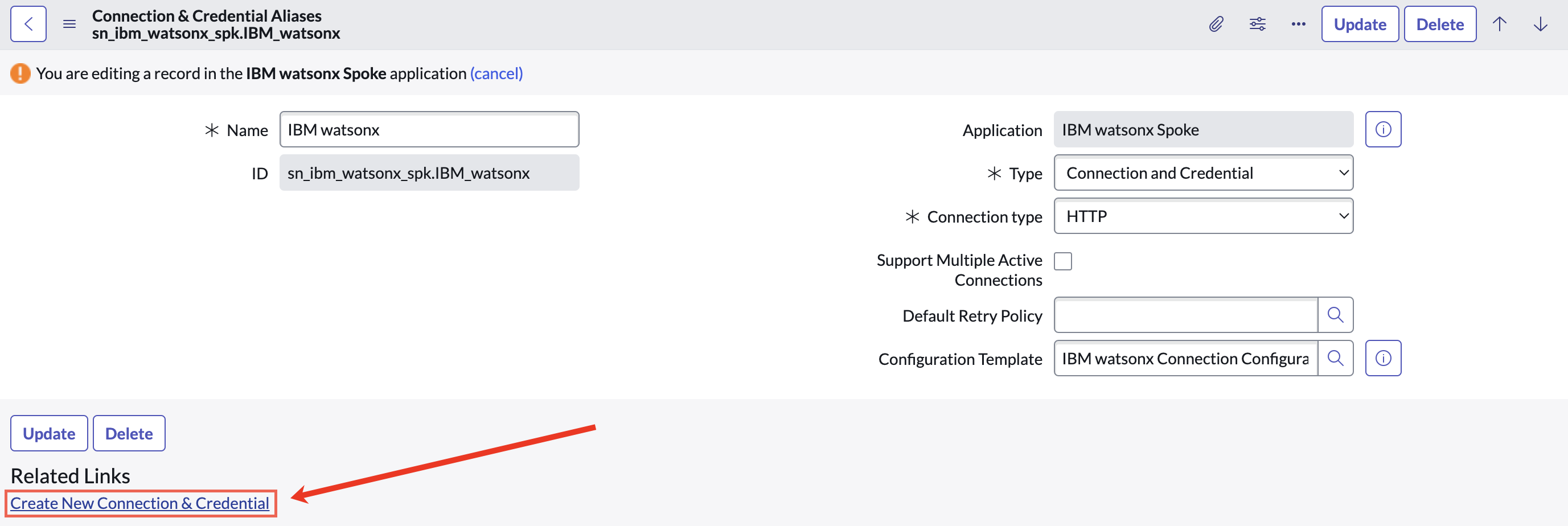Click the 'Connection & Credential Aliases' title
This screenshot has height=526, width=1568.
[x=207, y=16]
